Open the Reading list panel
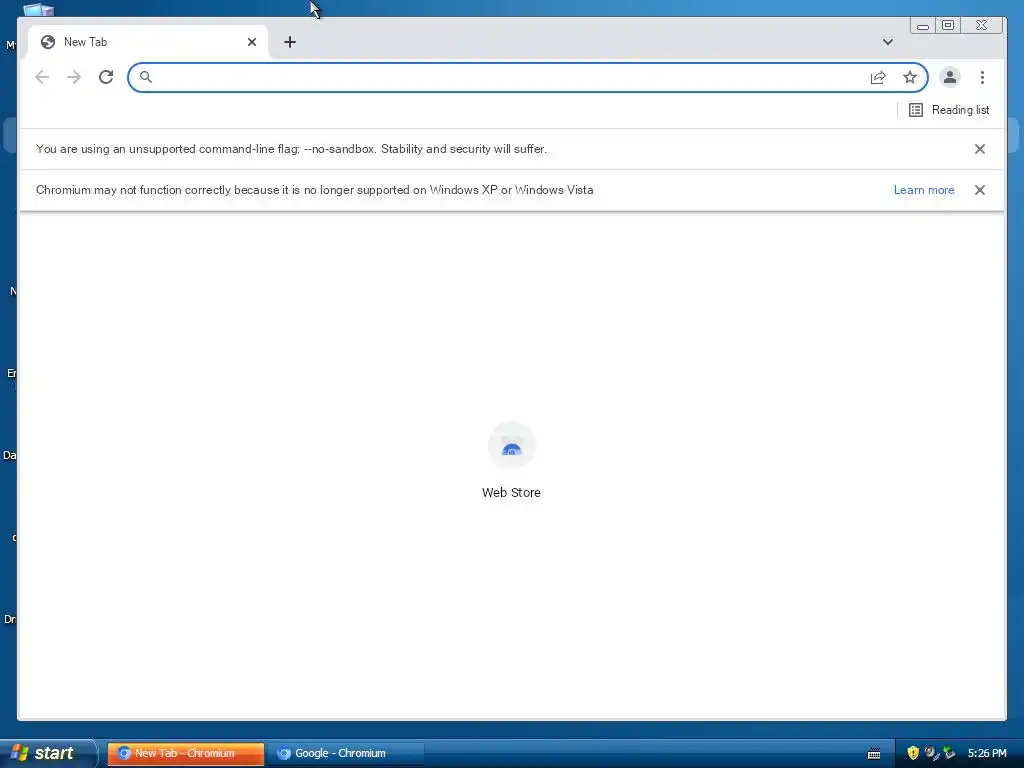1024x768 pixels. (949, 110)
